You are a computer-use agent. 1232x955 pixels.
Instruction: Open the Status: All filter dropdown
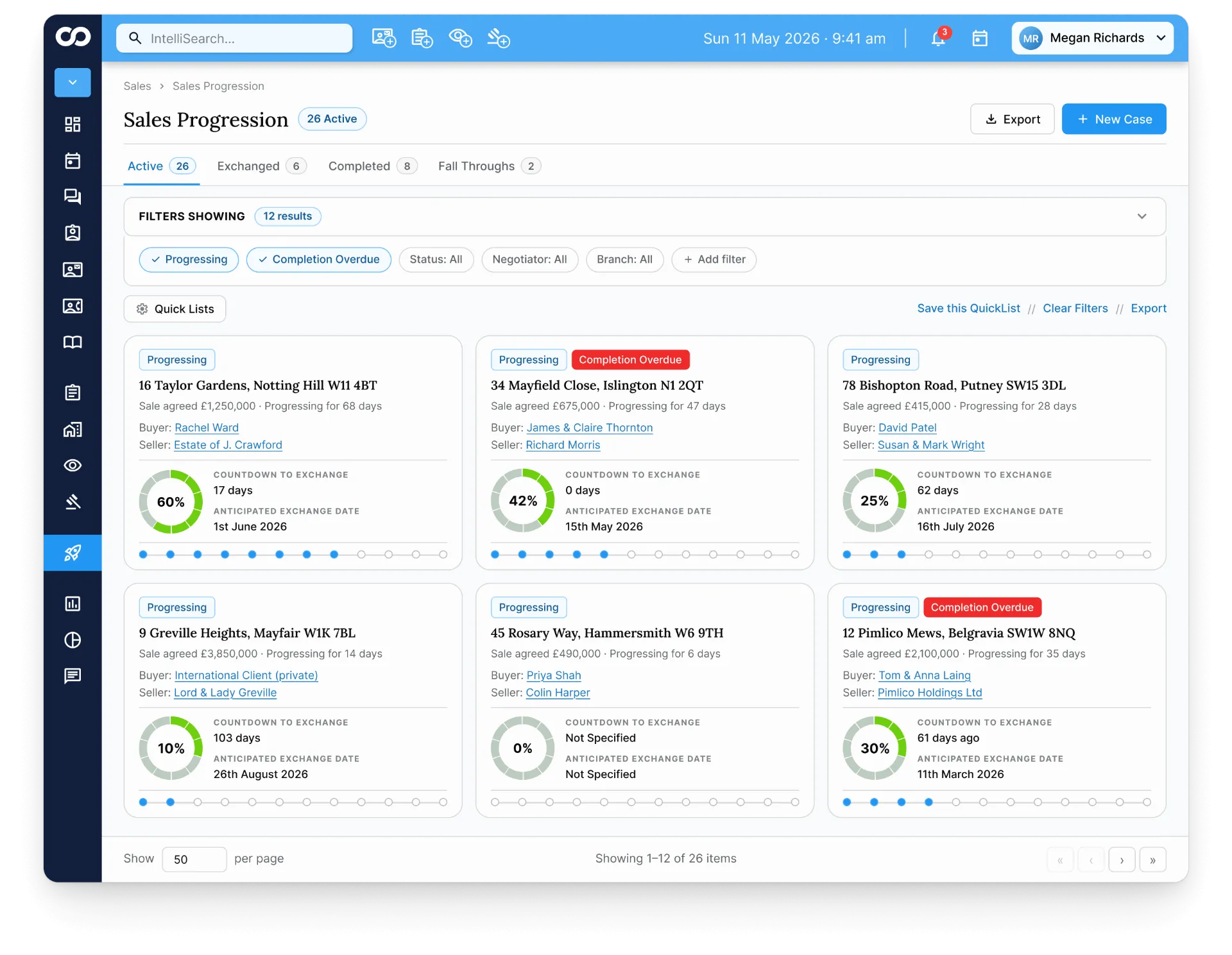[436, 260]
